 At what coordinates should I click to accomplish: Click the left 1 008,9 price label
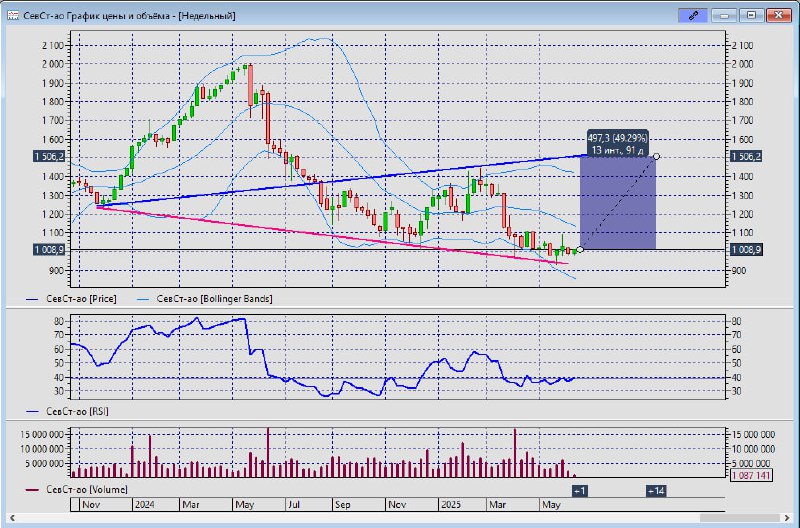click(x=49, y=249)
